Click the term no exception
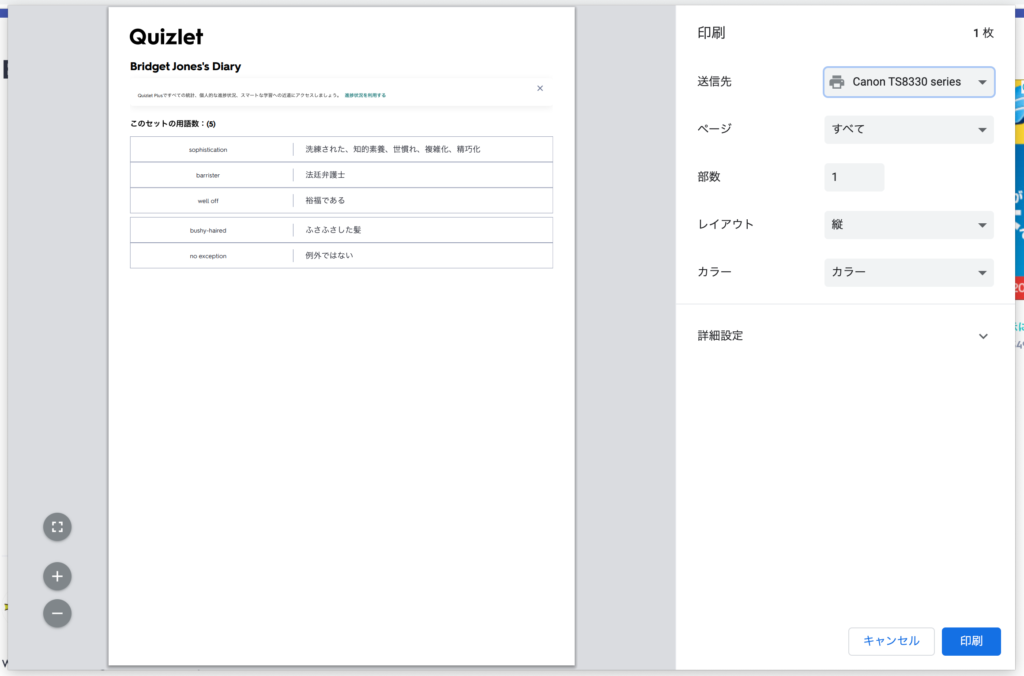 coord(208,256)
